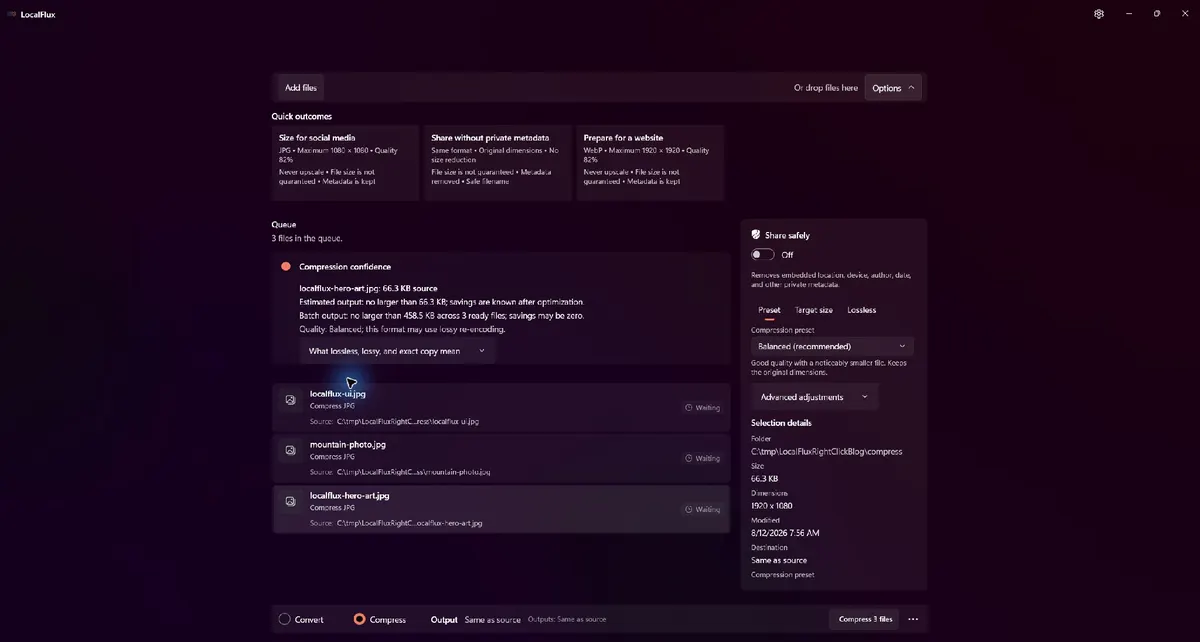Click the Quick outcomes heading
The height and width of the screenshot is (642, 1200).
tap(301, 116)
